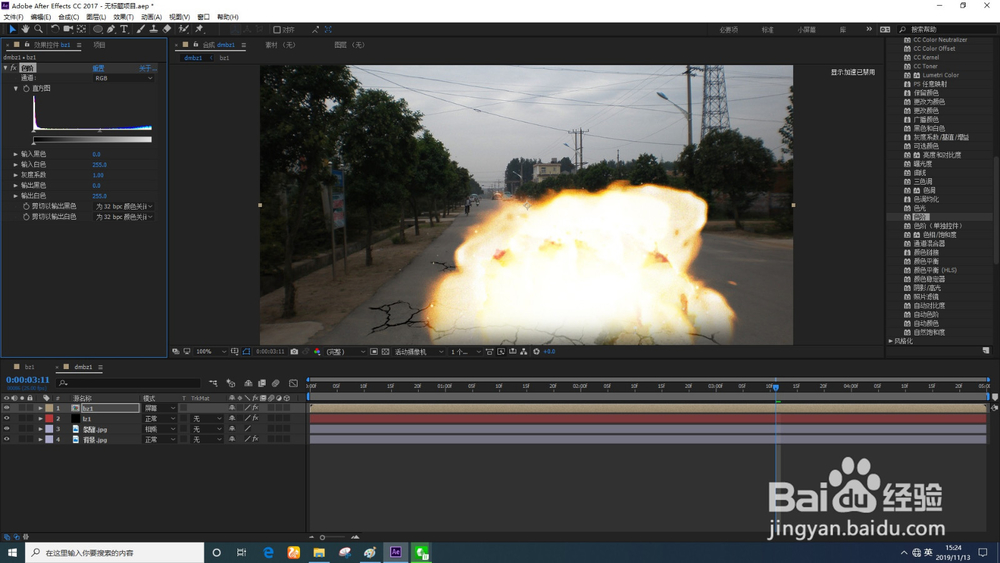Click the layer 2 red label color swatch

pos(49,418)
